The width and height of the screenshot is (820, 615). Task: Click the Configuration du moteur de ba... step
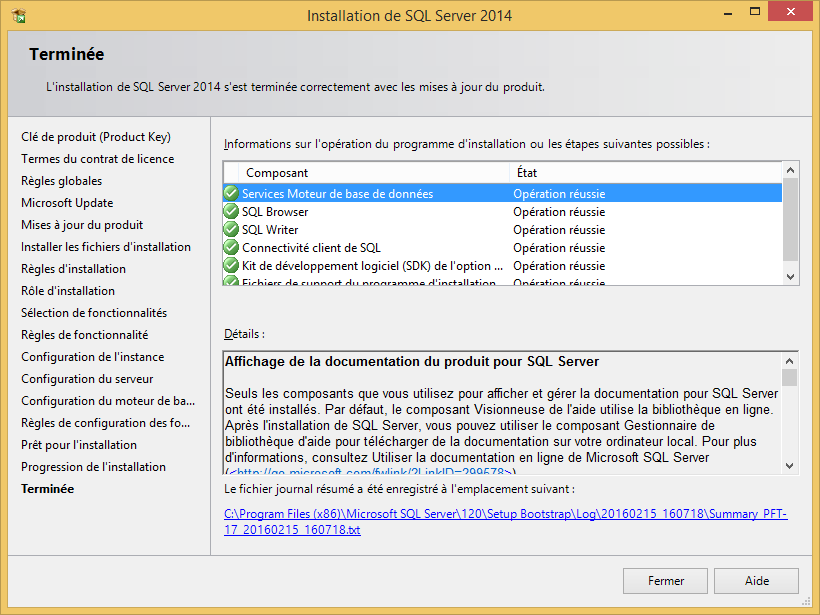pos(108,400)
